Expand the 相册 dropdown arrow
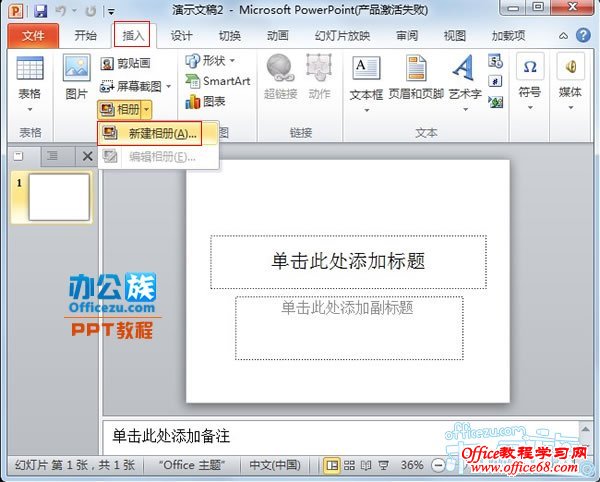This screenshot has height=482, width=600. (147, 110)
